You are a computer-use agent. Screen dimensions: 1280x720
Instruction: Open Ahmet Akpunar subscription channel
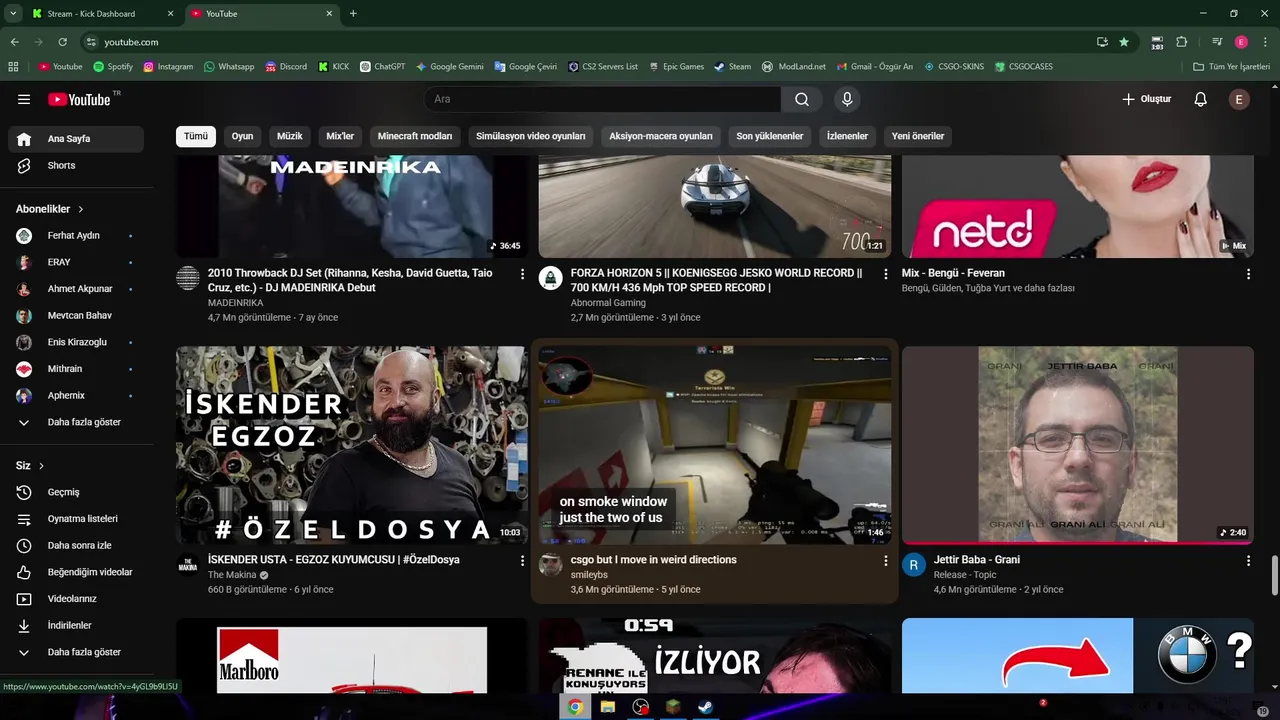76,289
